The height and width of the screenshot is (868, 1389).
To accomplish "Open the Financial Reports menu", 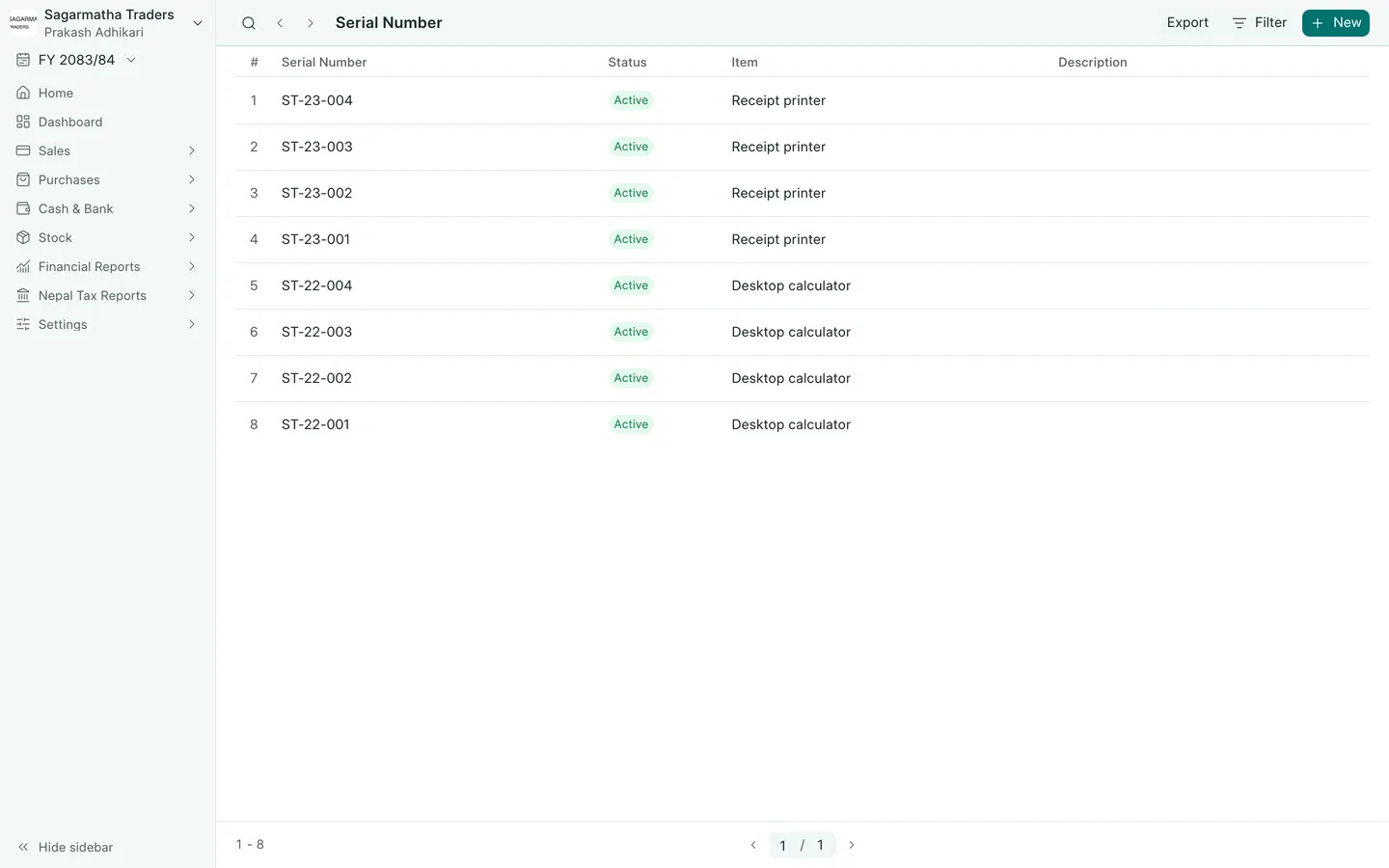I will pos(107,266).
